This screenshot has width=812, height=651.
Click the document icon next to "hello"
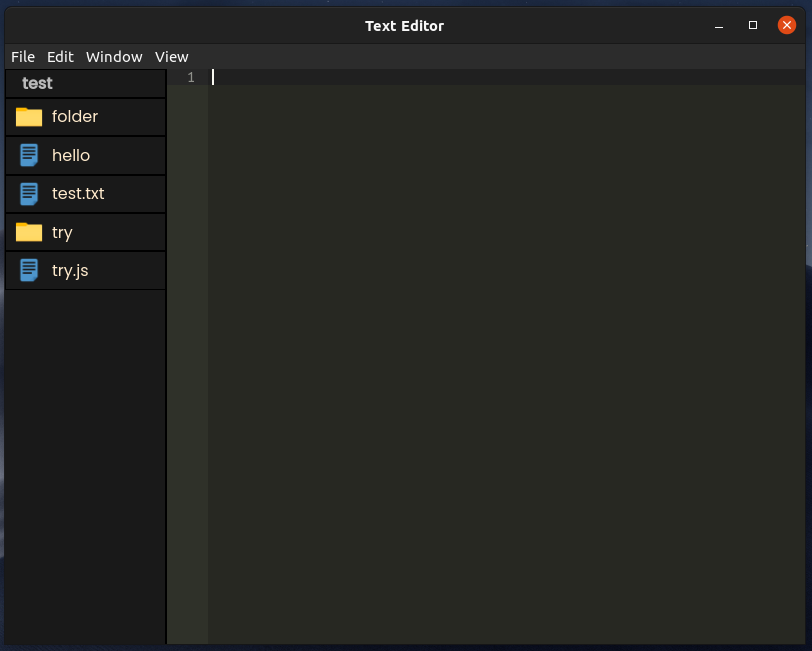(28, 155)
